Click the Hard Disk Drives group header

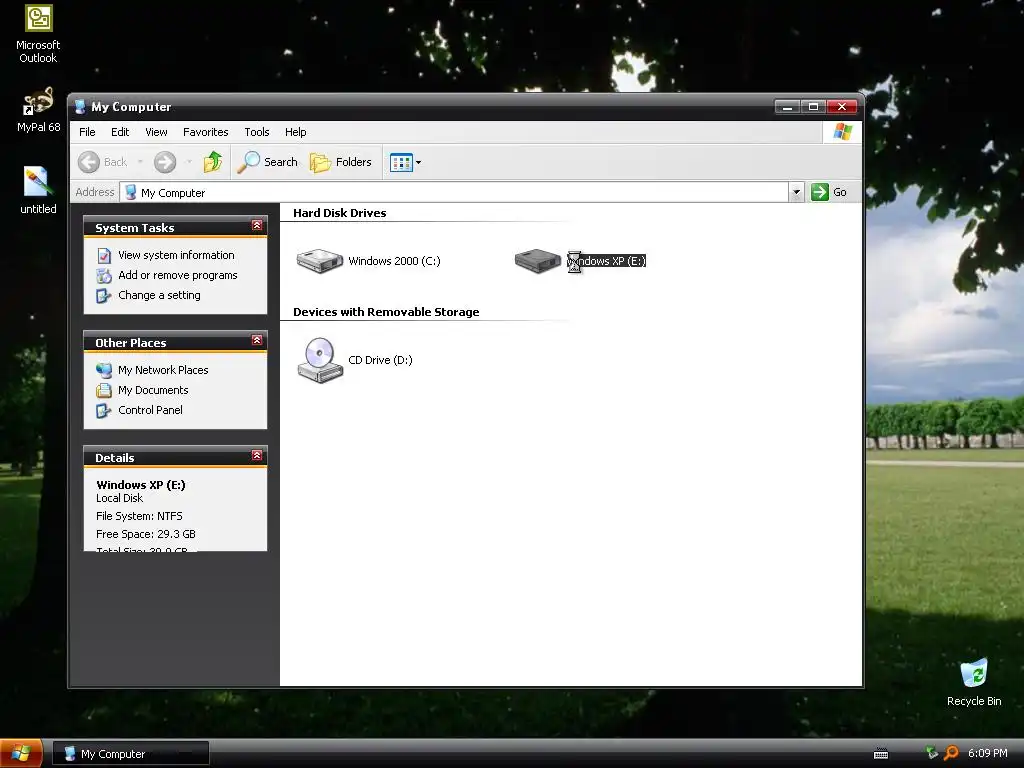click(x=340, y=213)
